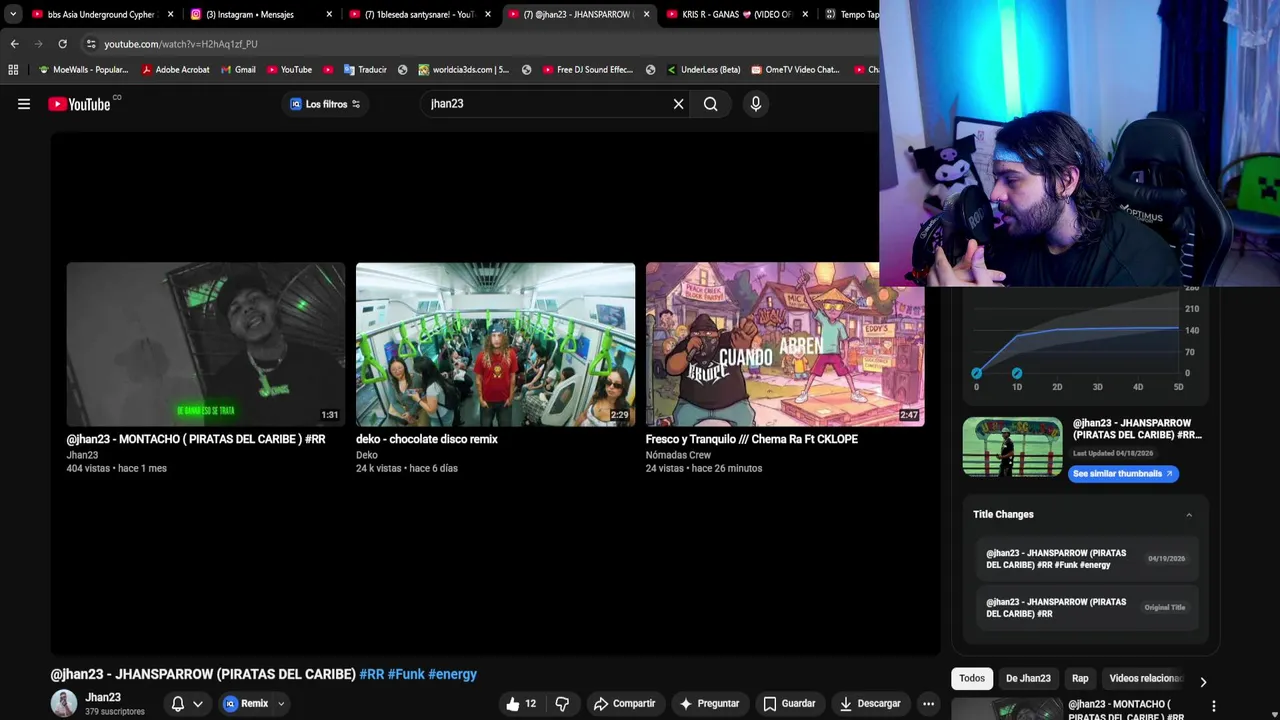Save video with Guardar button
This screenshot has width=1280, height=720.
[789, 704]
